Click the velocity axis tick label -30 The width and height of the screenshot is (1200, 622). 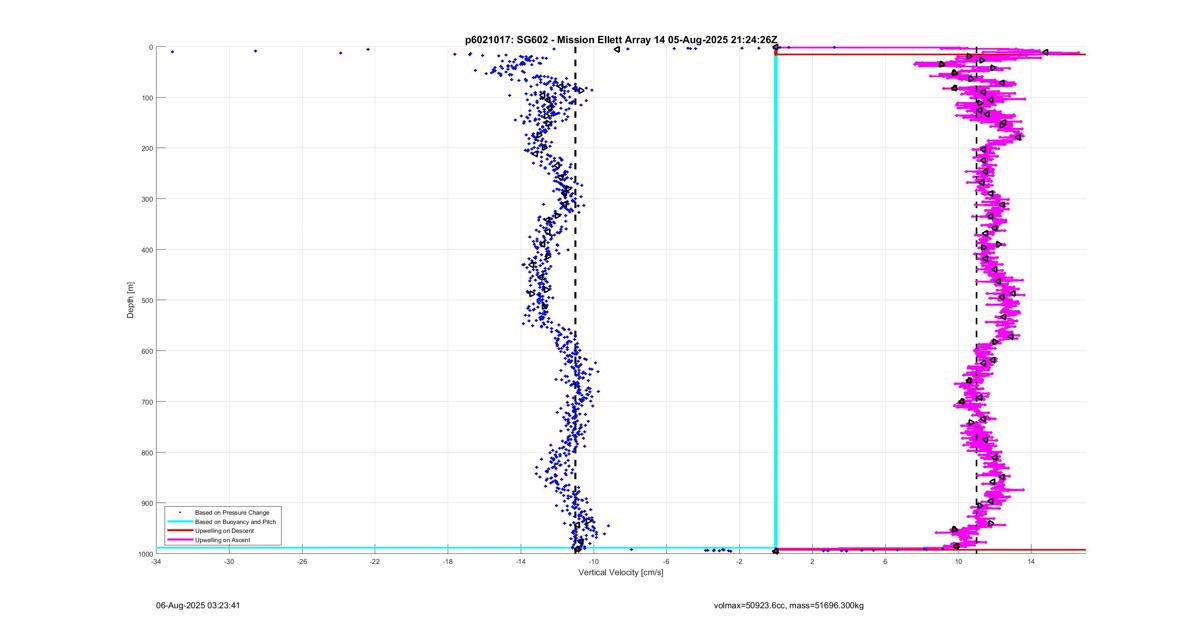click(x=229, y=562)
